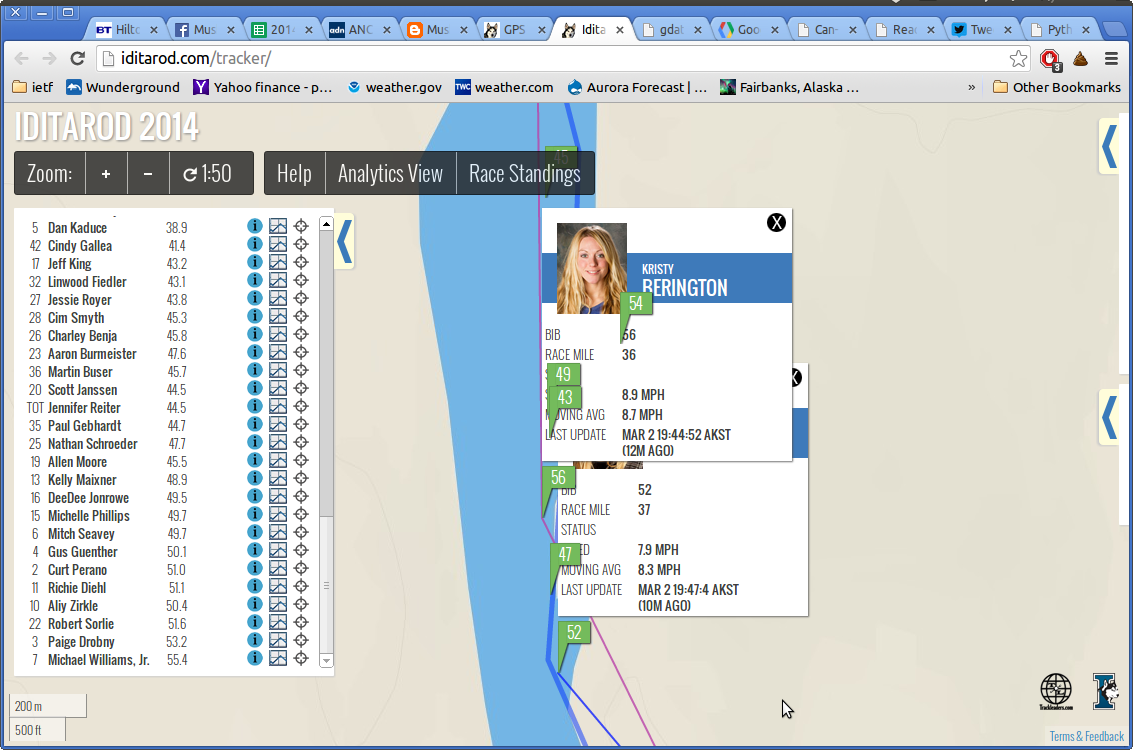Open Other Bookmarks folder

1057,87
